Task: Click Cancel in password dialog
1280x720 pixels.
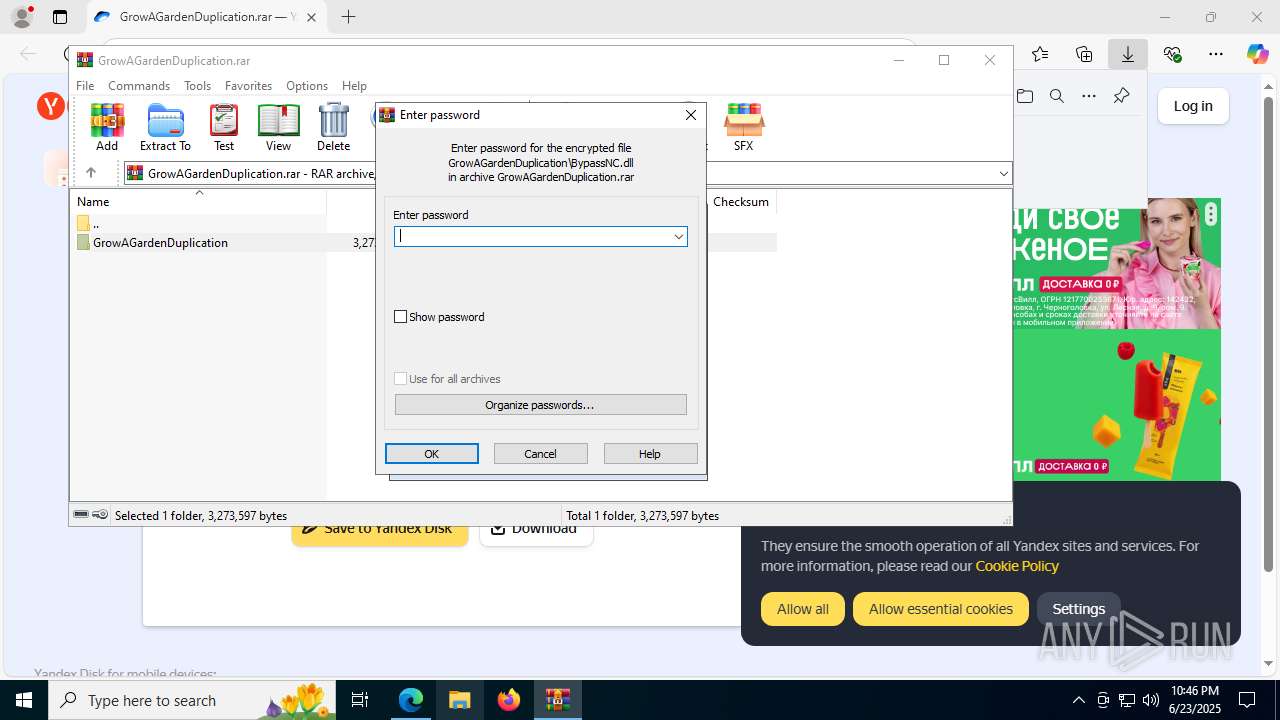Action: point(541,454)
